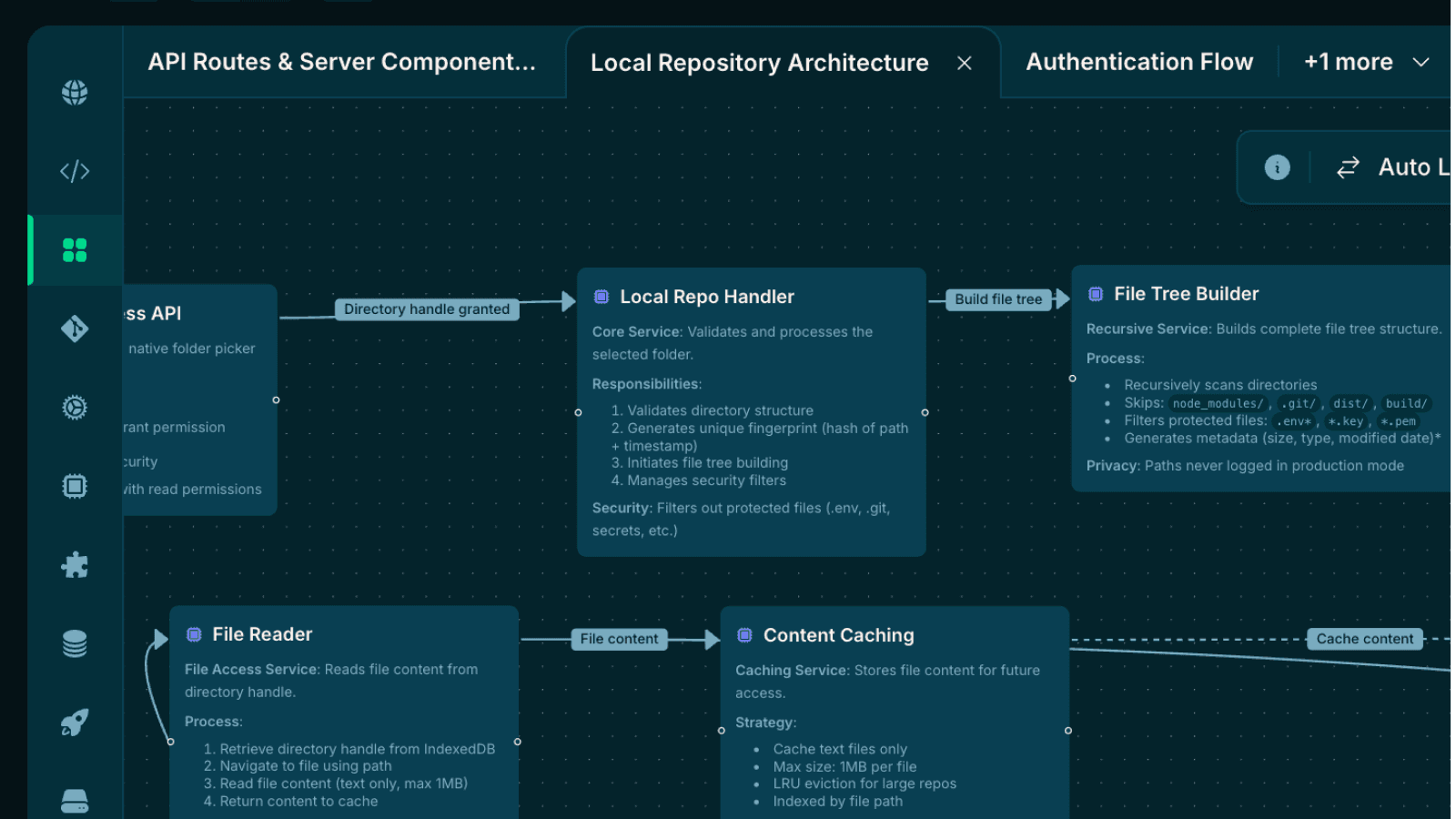Select the git branch icon in the sidebar

[75, 328]
